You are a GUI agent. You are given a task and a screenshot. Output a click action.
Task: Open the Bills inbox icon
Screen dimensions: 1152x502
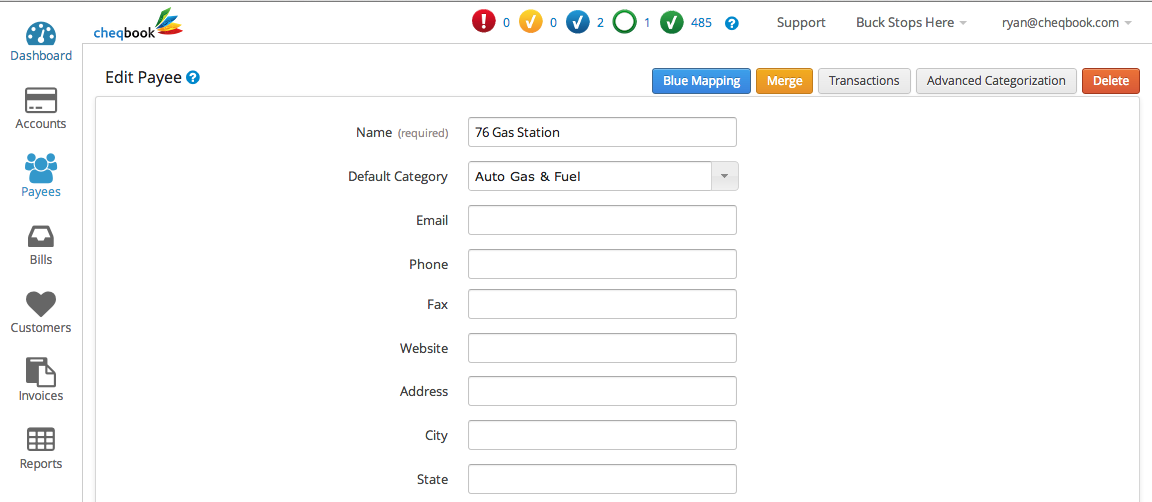pos(41,237)
